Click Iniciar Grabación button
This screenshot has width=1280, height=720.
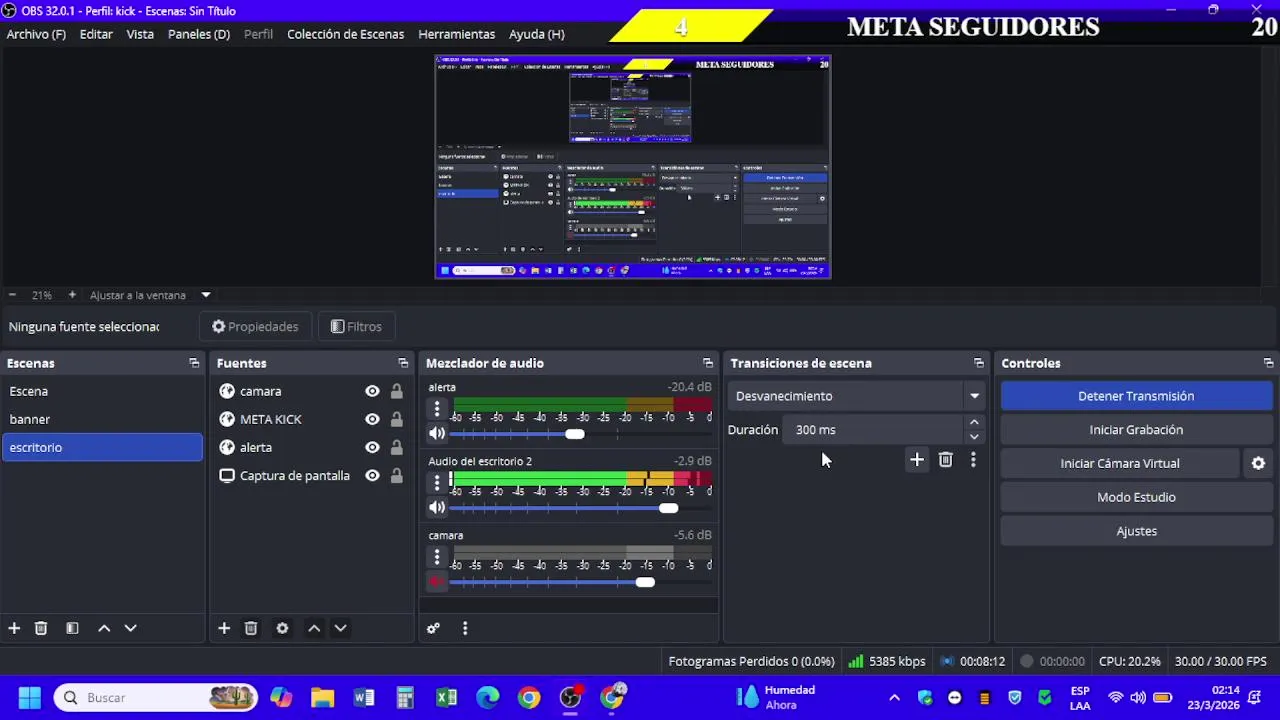coord(1136,430)
